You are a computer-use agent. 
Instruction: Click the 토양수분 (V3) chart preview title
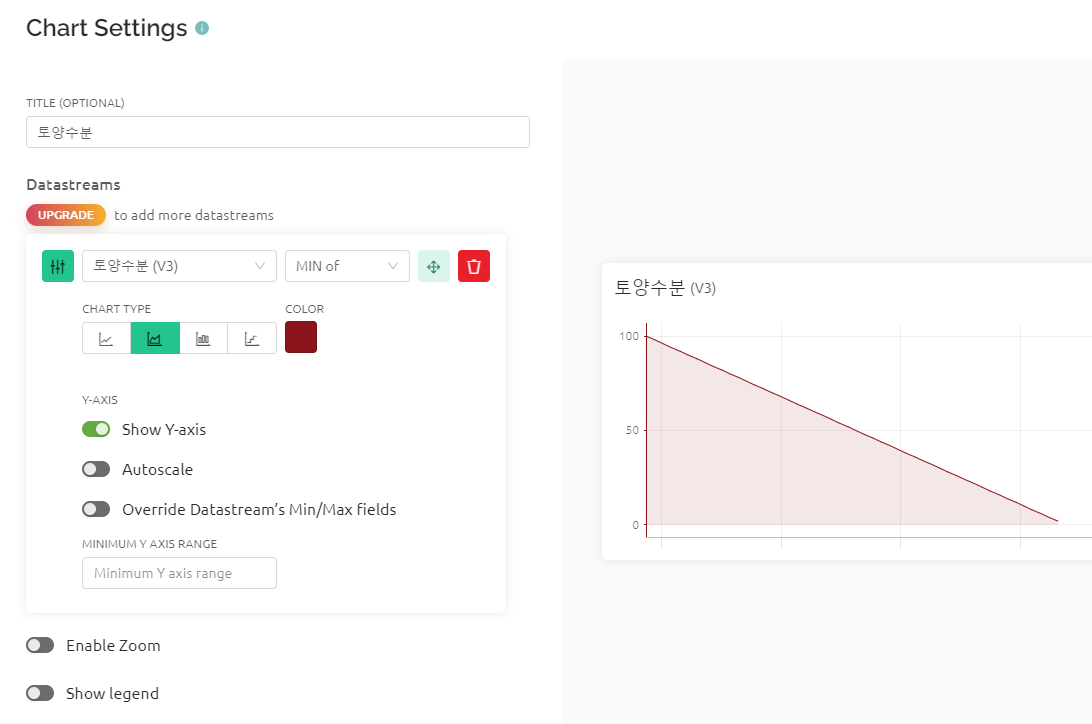click(665, 288)
